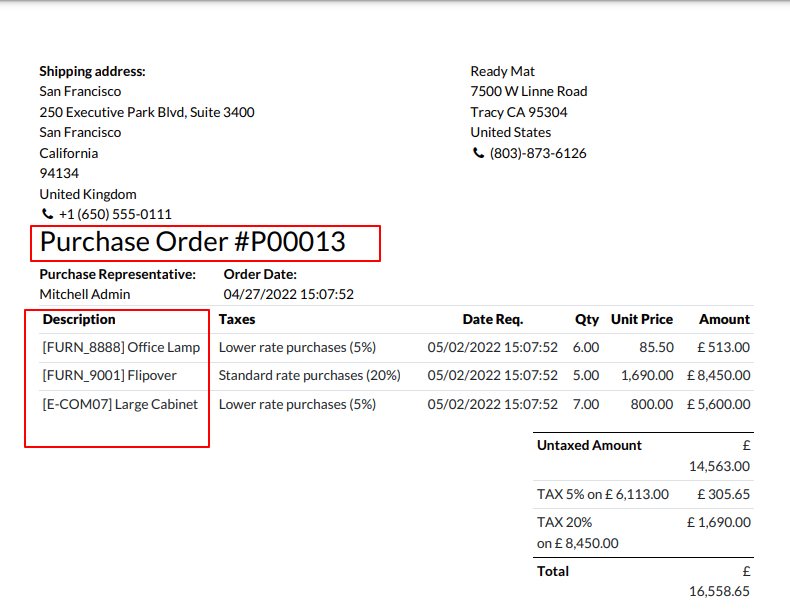Click Office Lamp's 'Lower rate purchases (5%)' tax
Image resolution: width=790 pixels, height=612 pixels.
pos(297,348)
